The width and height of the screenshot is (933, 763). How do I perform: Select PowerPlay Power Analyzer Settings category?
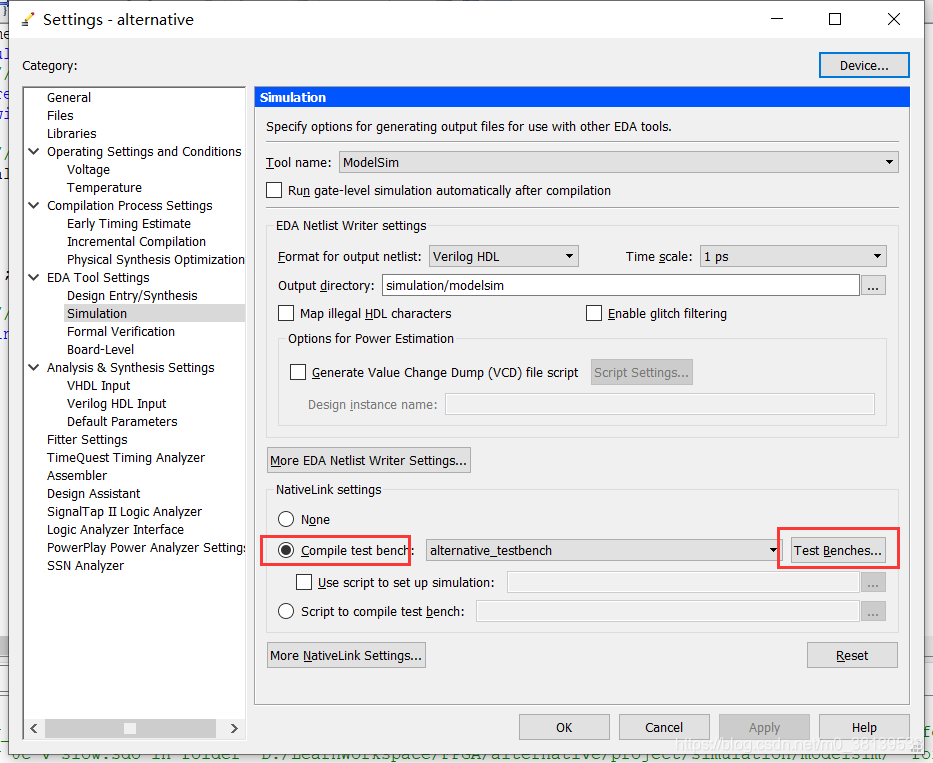tap(146, 547)
